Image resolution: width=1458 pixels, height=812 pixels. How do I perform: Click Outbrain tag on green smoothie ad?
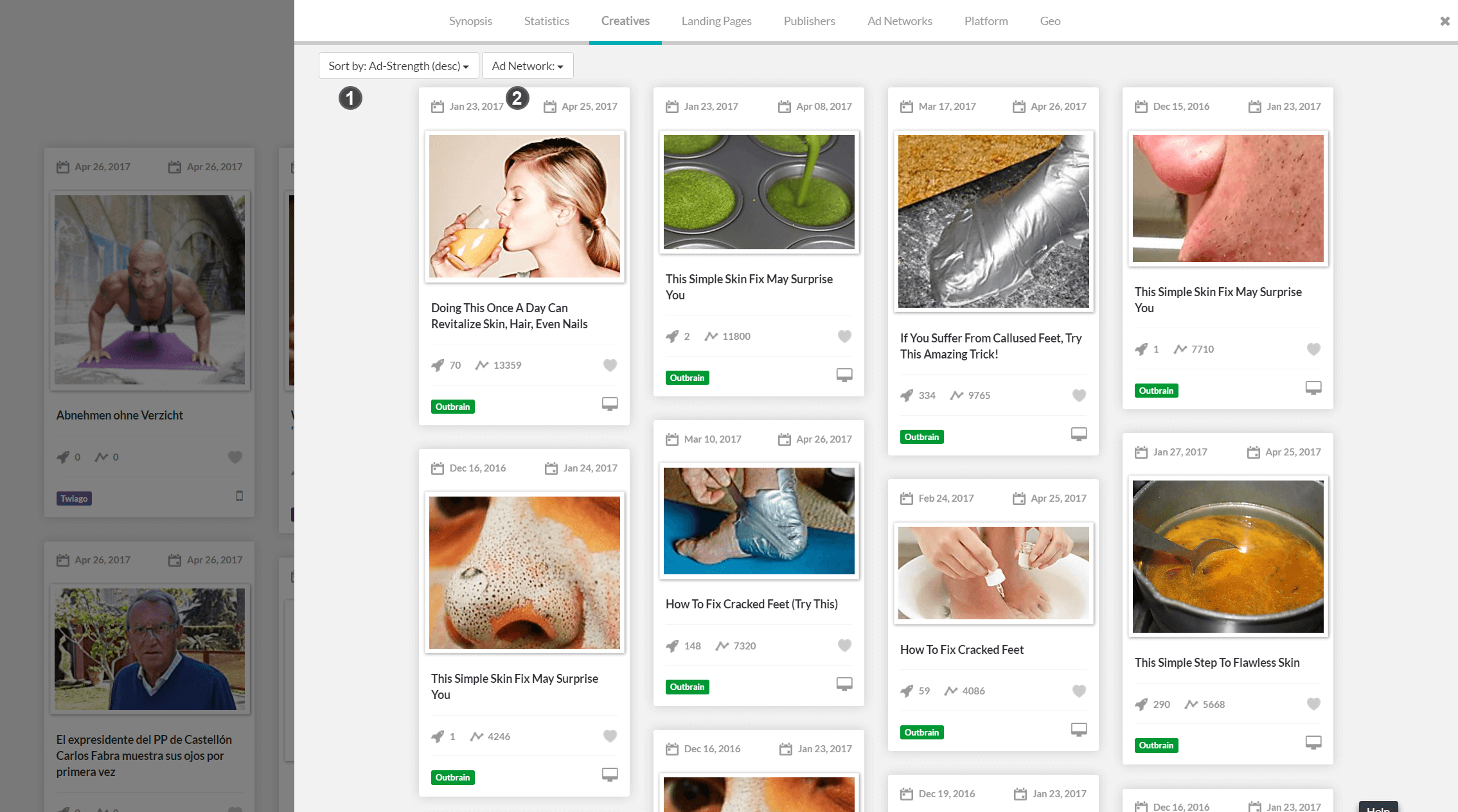tap(687, 378)
